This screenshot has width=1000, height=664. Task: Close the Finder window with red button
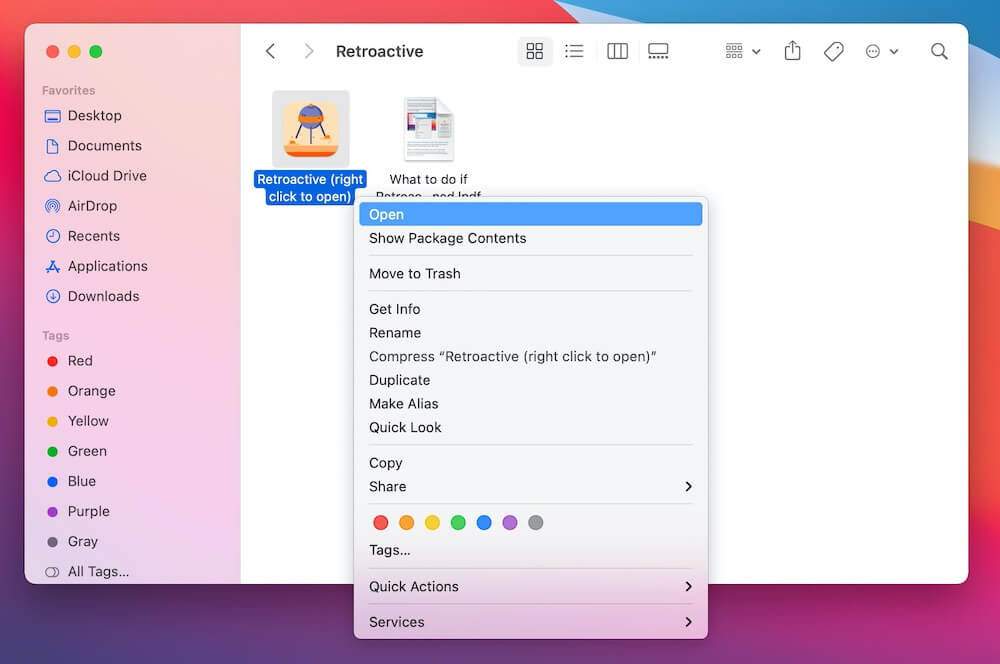click(x=53, y=52)
